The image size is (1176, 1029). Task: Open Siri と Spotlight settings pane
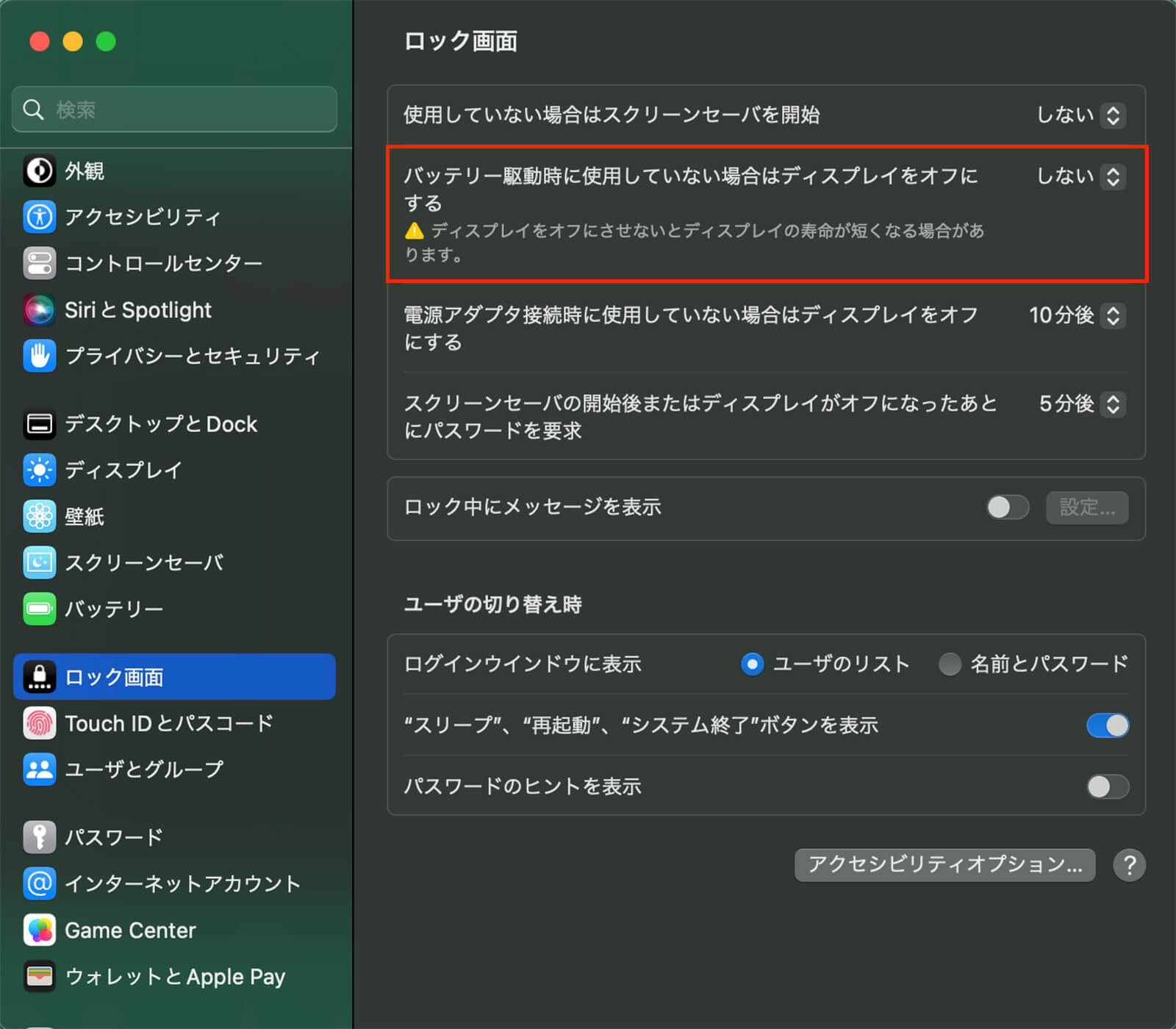click(174, 309)
